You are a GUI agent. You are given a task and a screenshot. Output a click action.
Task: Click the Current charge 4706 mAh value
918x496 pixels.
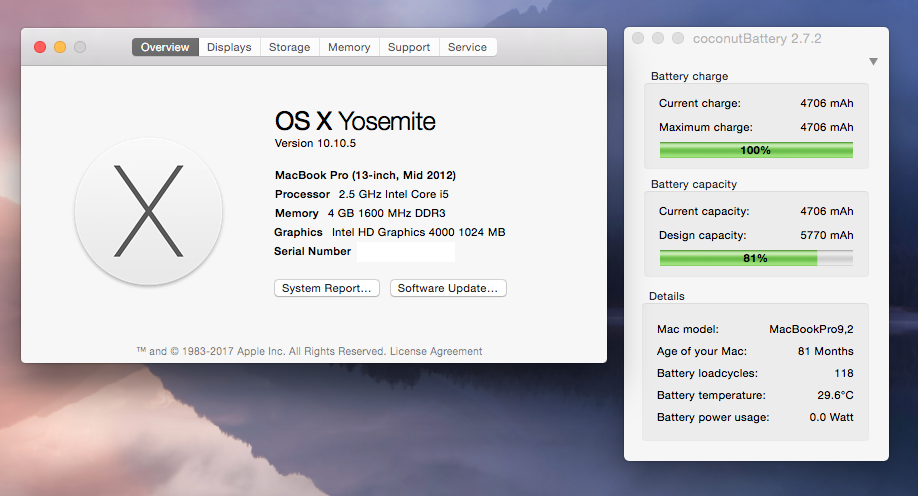[x=827, y=103]
